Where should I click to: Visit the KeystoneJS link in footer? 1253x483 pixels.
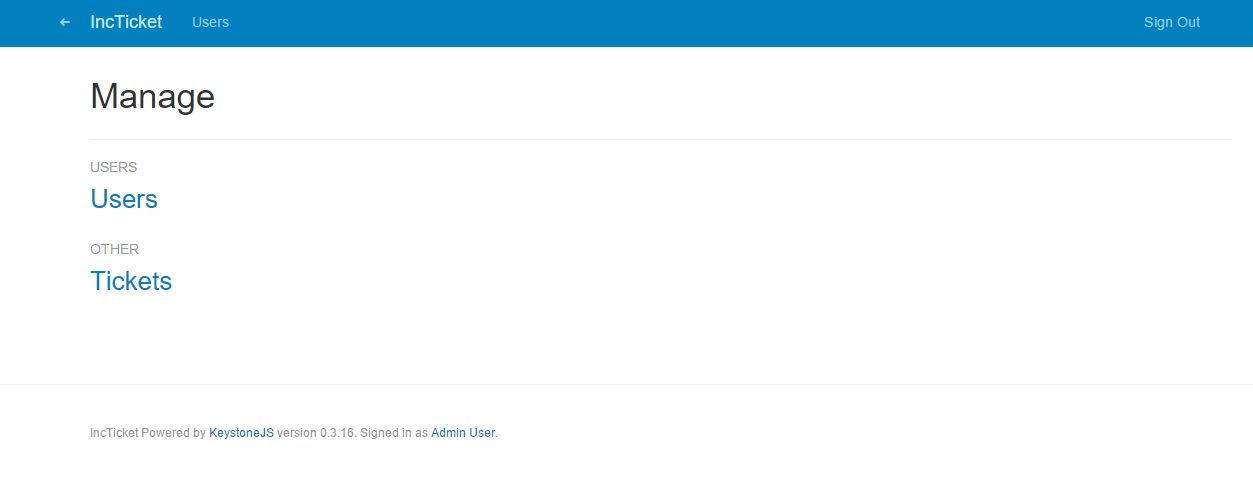(241, 433)
